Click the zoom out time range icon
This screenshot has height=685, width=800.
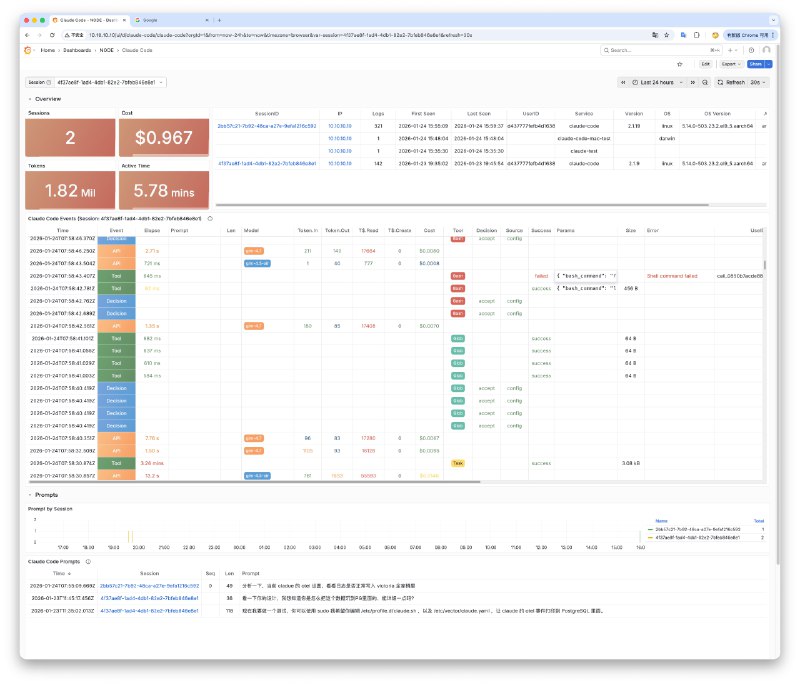[x=705, y=82]
